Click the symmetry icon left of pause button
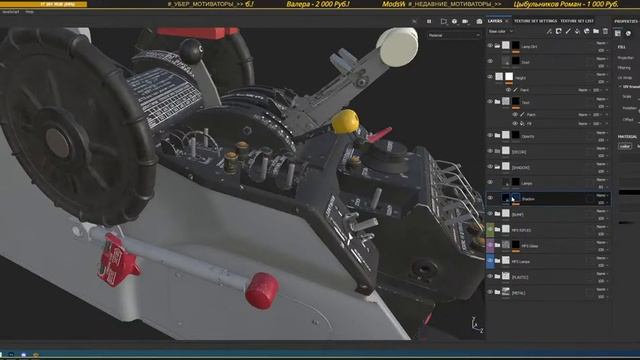This screenshot has height=360, width=640. coord(414,21)
